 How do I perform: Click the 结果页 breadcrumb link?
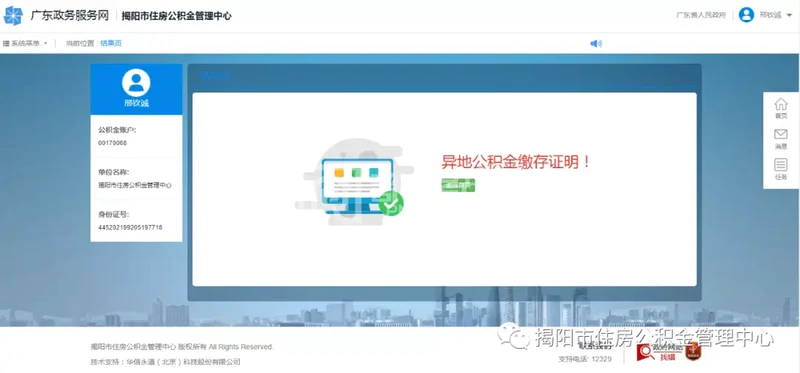click(x=111, y=43)
